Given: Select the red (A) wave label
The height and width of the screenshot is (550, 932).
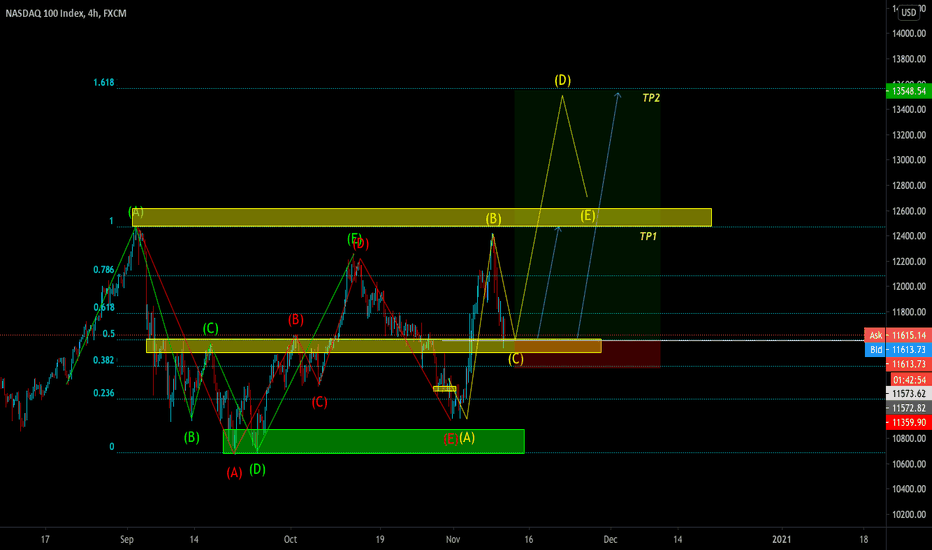Looking at the screenshot, I should tap(234, 473).
